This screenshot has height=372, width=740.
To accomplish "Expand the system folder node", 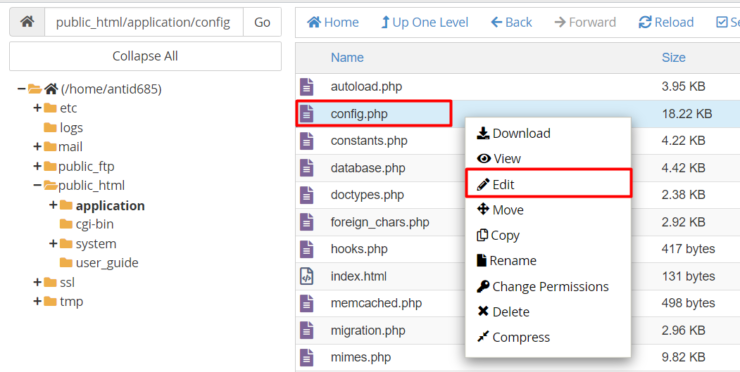I will point(53,244).
